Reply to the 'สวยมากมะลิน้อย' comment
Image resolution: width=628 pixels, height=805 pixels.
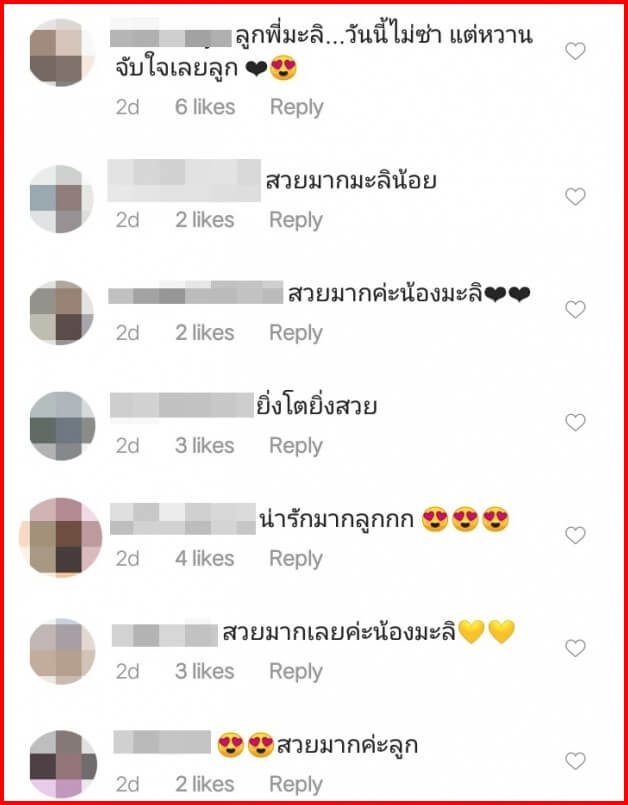tap(296, 220)
